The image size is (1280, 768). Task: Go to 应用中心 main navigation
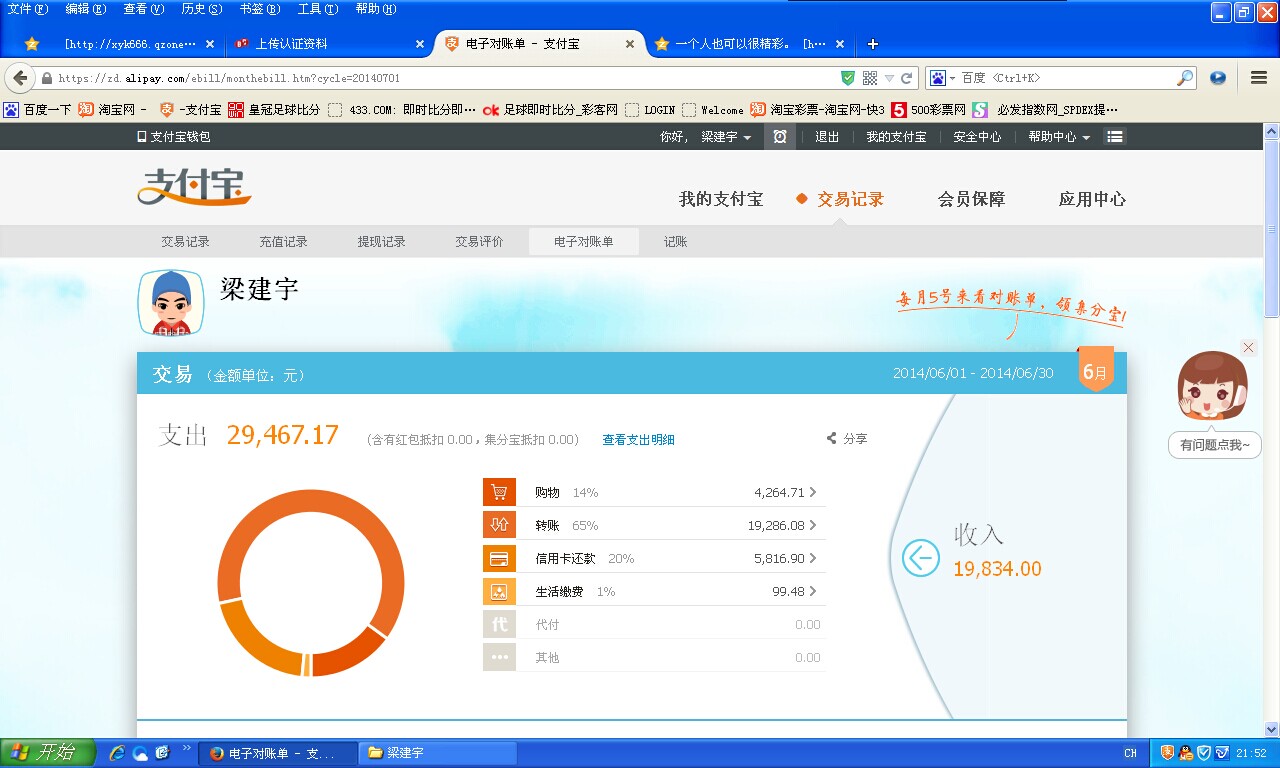pos(1092,199)
